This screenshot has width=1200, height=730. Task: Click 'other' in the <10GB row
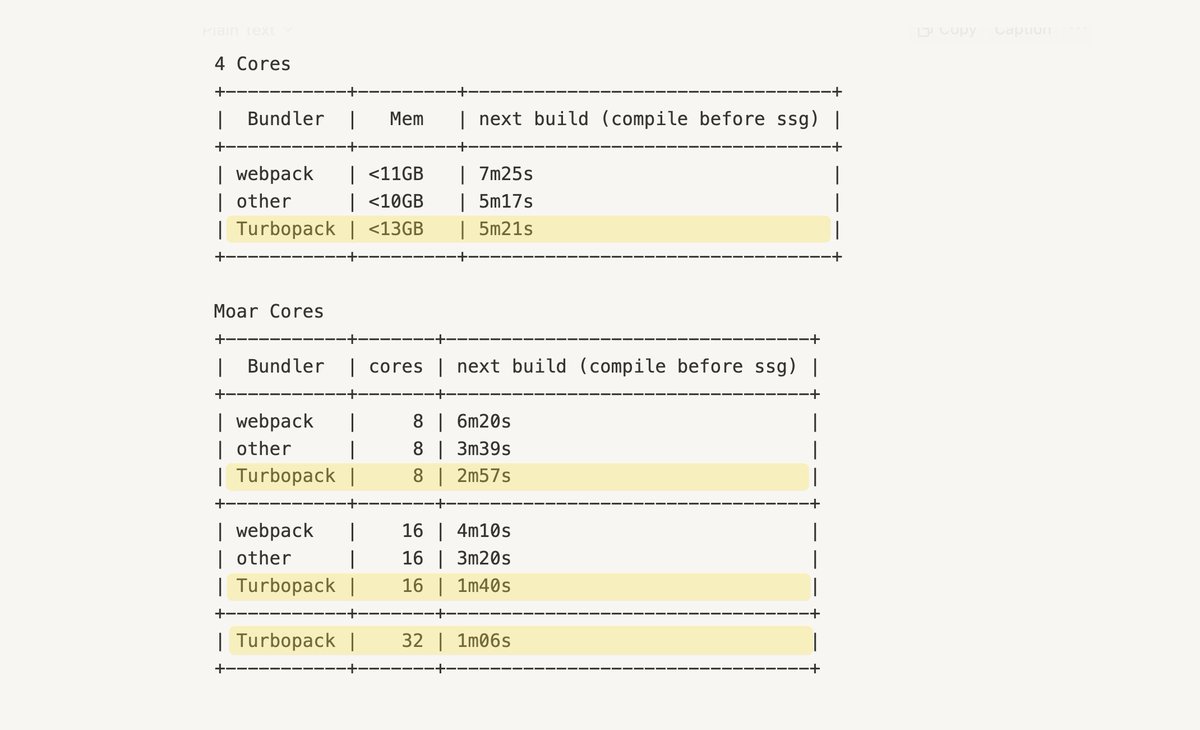point(264,201)
